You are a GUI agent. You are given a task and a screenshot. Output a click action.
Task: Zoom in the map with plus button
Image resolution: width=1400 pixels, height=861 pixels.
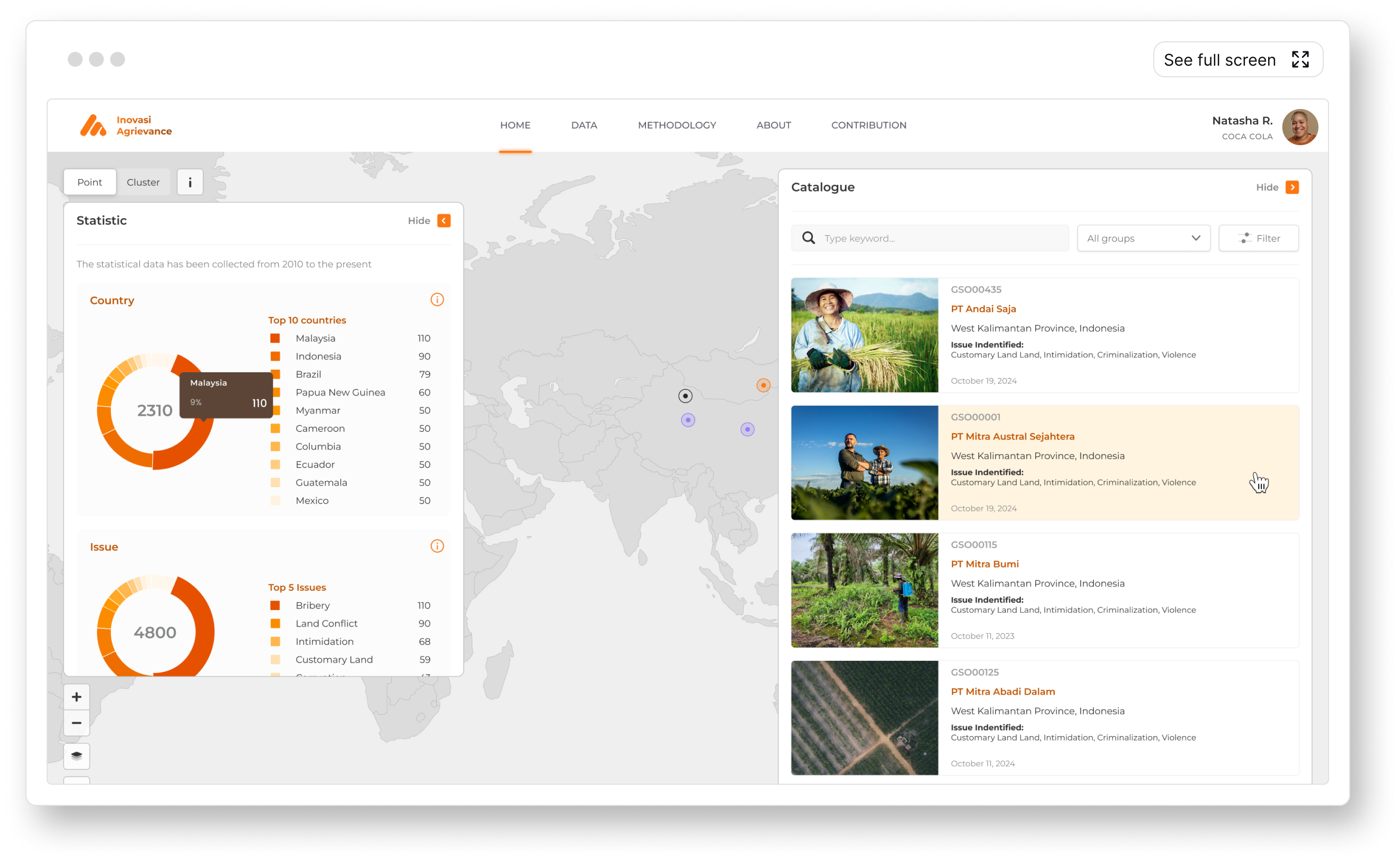(x=77, y=696)
